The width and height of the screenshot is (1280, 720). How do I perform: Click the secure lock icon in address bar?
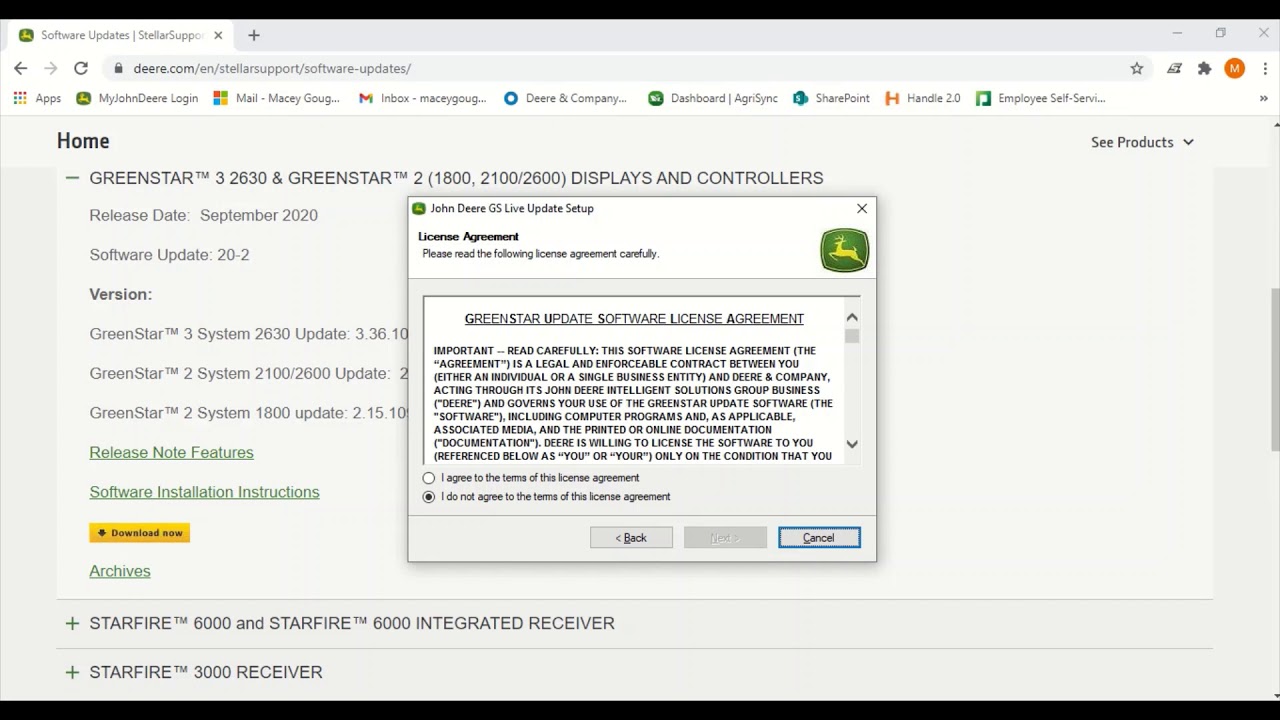click(118, 68)
